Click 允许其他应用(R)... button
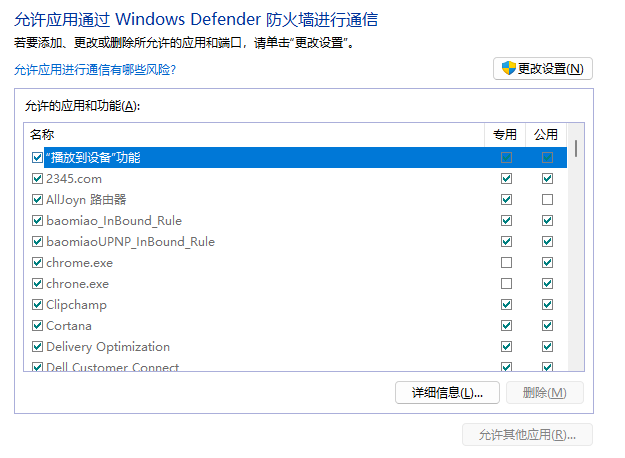 point(527,434)
